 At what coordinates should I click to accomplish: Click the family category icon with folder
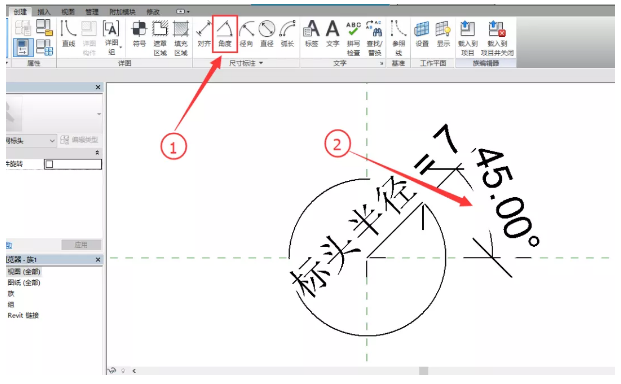[x=44, y=27]
